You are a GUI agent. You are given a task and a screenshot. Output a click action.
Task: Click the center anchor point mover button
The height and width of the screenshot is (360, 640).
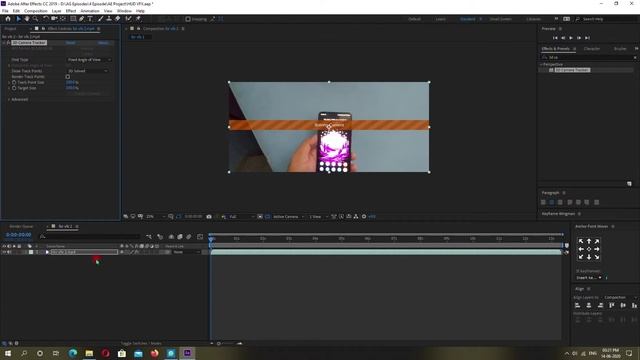[589, 249]
